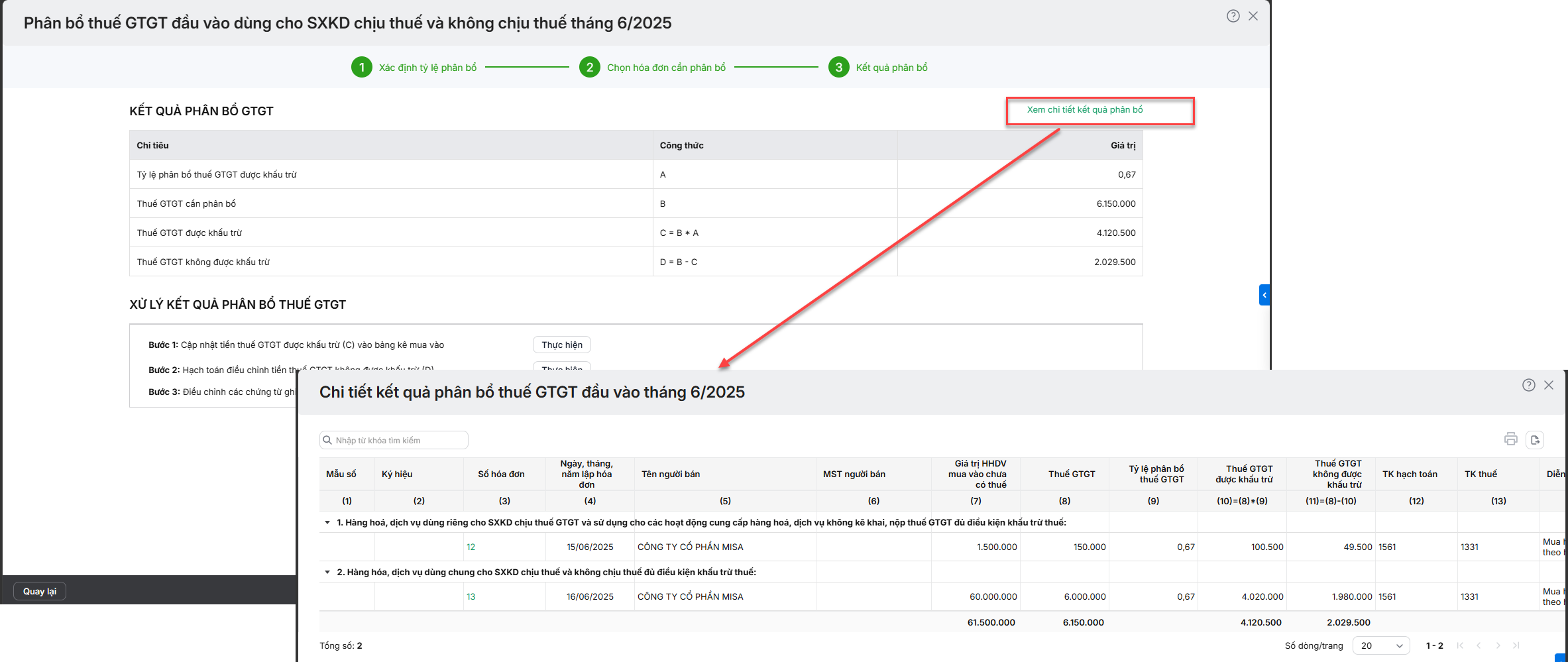This screenshot has width=1568, height=662.
Task: Select Tỷ lệ phân bổ thuế GTGT được khấu trừ row
Action: pos(636,174)
